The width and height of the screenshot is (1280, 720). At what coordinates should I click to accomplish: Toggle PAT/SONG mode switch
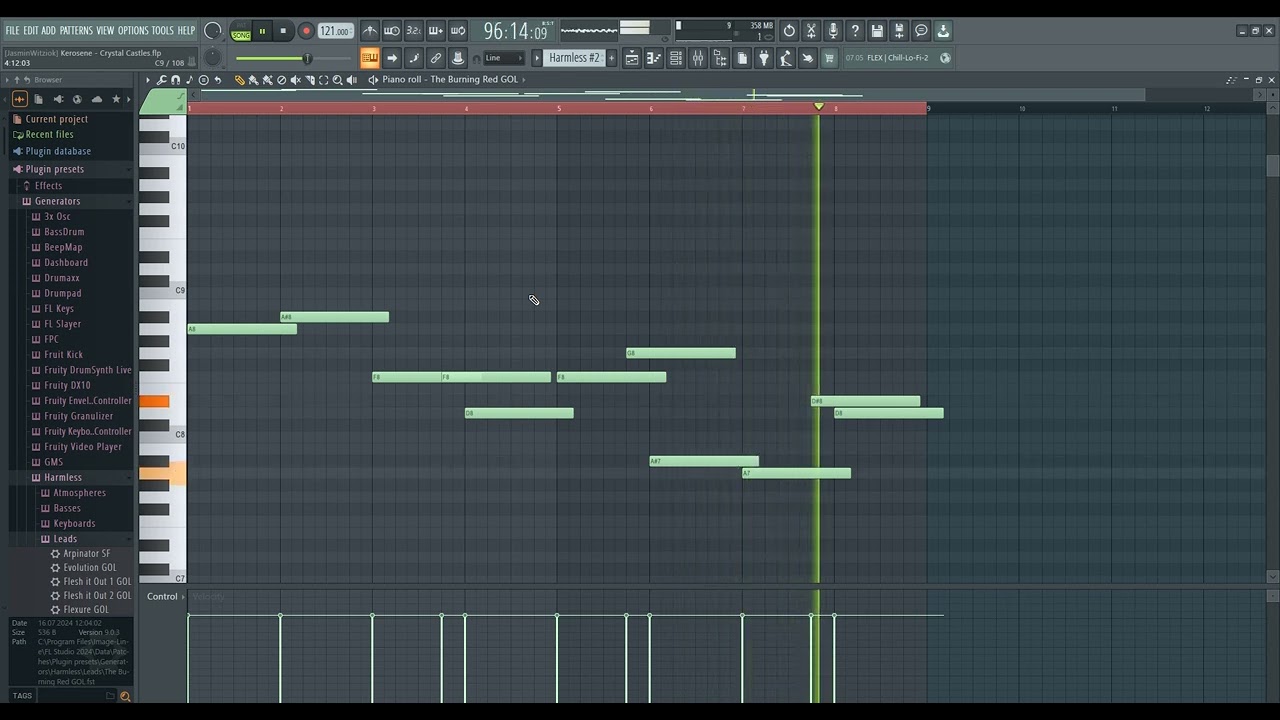click(241, 31)
